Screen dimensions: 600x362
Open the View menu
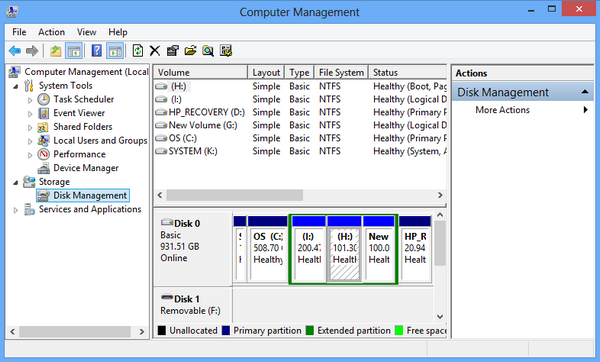pyautogui.click(x=86, y=32)
